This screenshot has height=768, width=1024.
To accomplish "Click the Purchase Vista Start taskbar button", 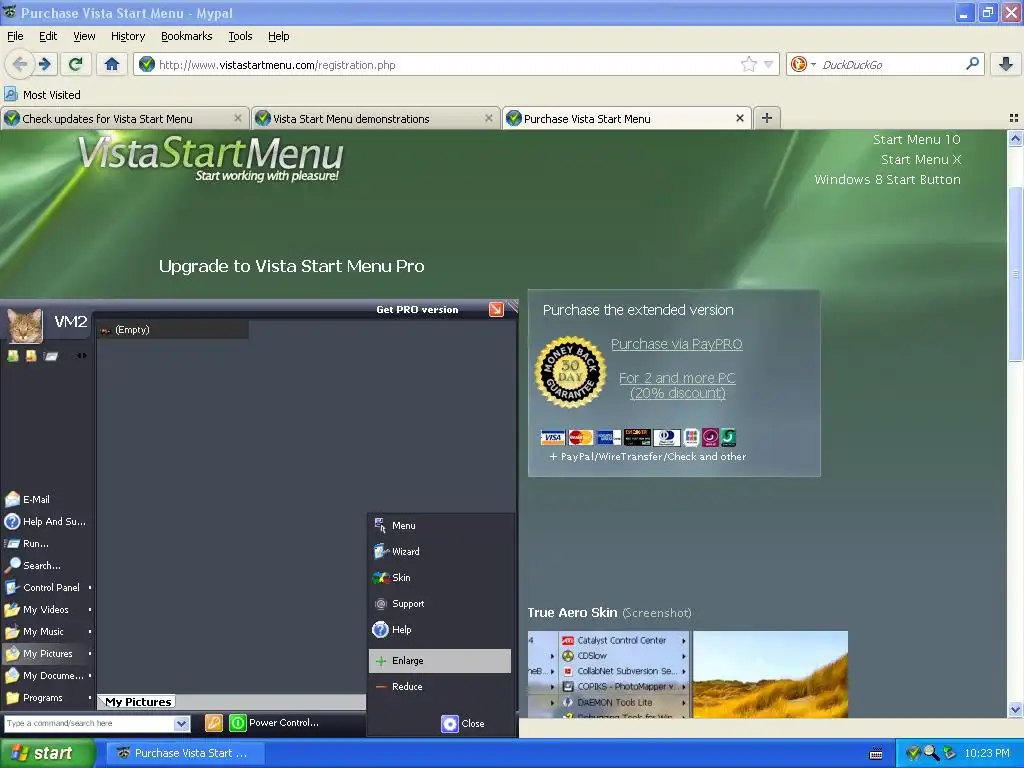I will (184, 753).
